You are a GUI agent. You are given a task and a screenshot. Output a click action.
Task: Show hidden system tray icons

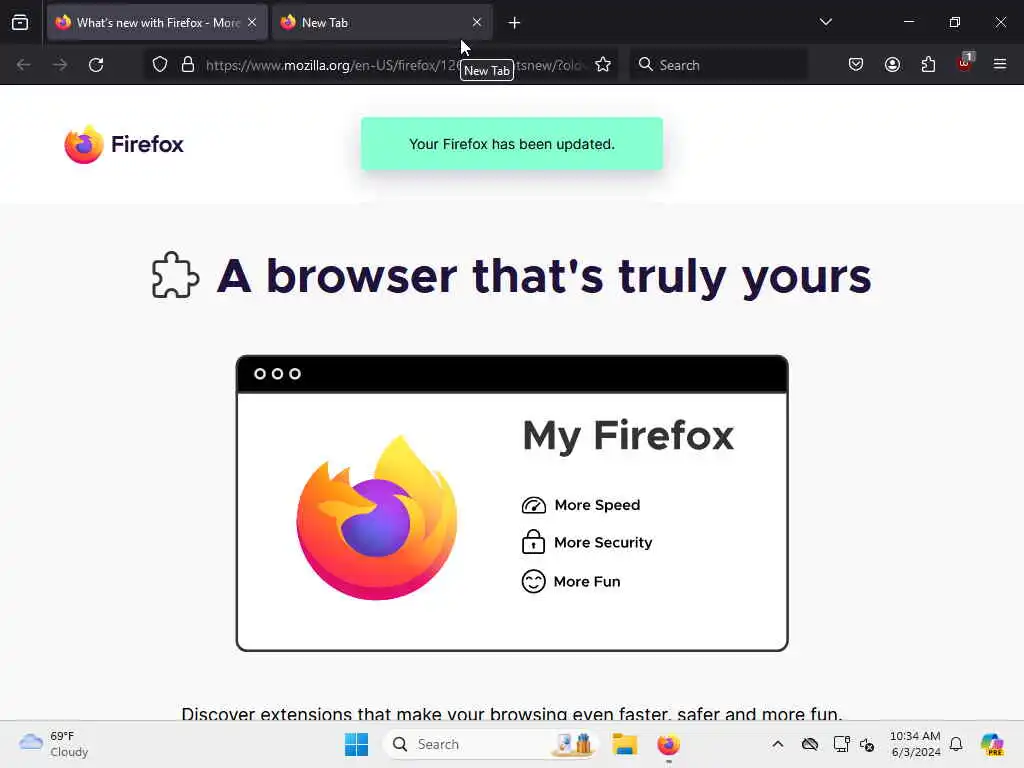pyautogui.click(x=777, y=744)
